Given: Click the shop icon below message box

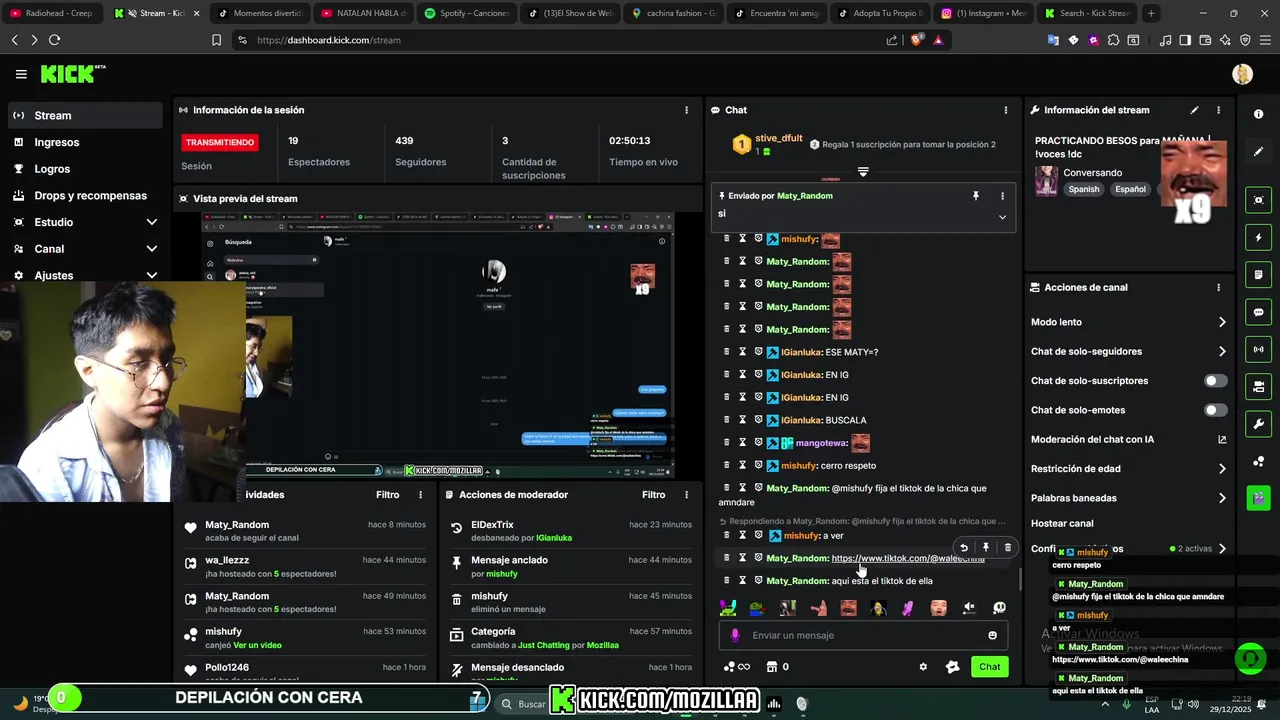Looking at the screenshot, I should pos(772,667).
